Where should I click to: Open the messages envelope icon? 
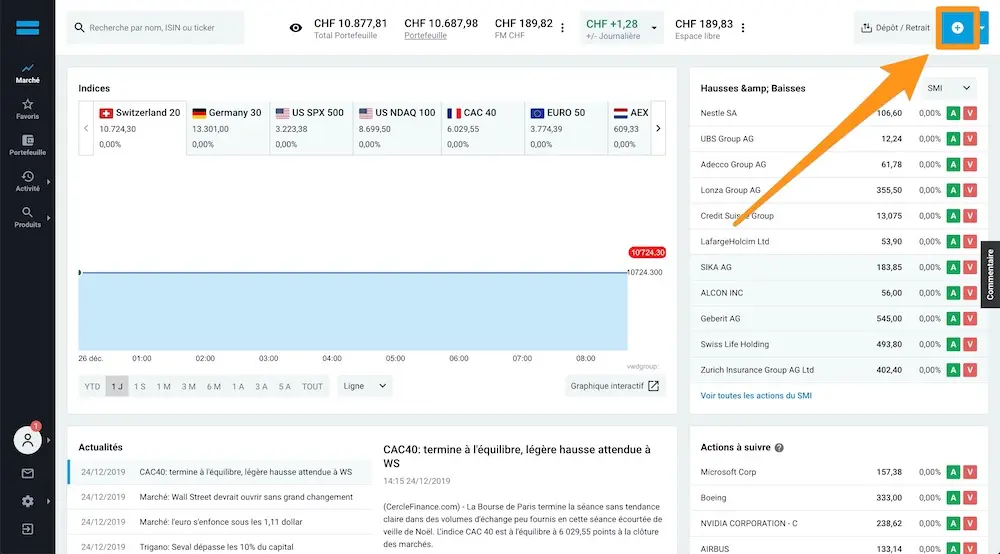[27, 473]
